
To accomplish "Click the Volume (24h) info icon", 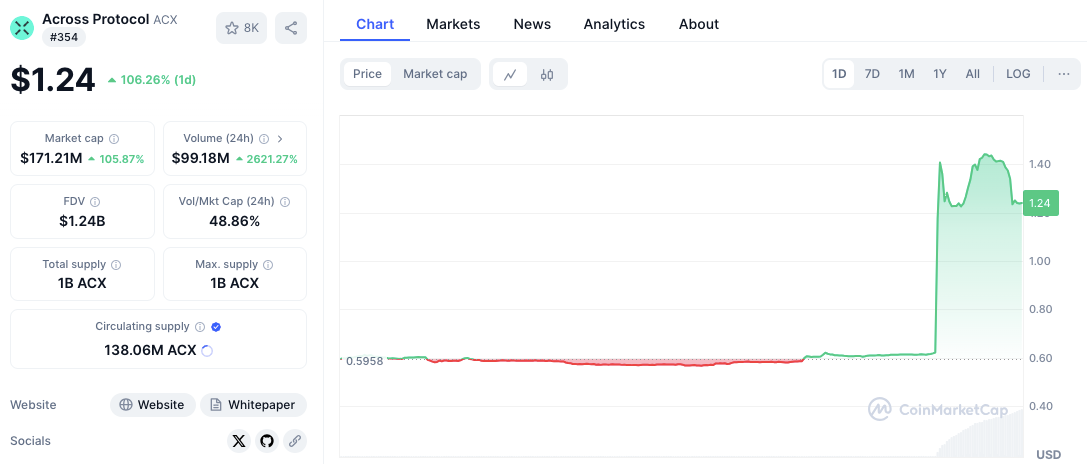I will point(264,139).
